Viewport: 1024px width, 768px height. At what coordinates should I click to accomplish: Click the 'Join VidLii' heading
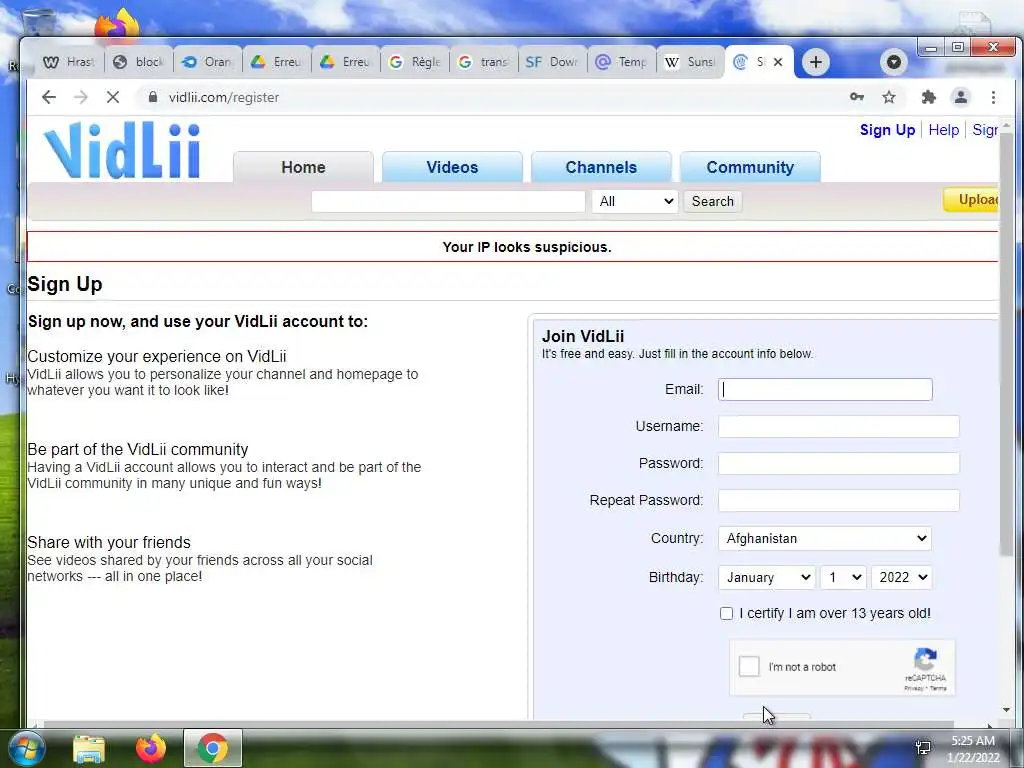tap(583, 336)
